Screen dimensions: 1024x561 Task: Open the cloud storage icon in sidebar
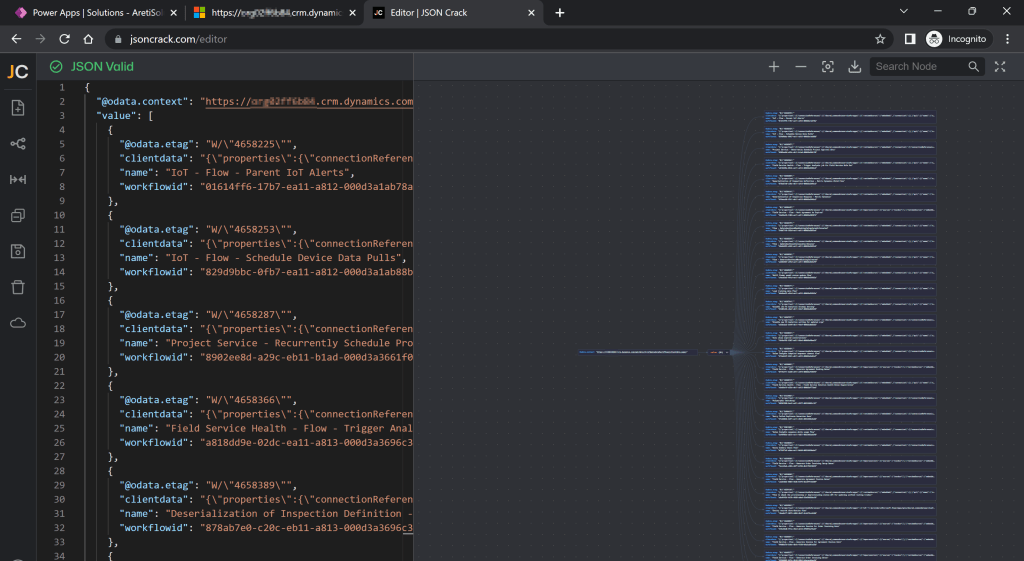pos(18,323)
